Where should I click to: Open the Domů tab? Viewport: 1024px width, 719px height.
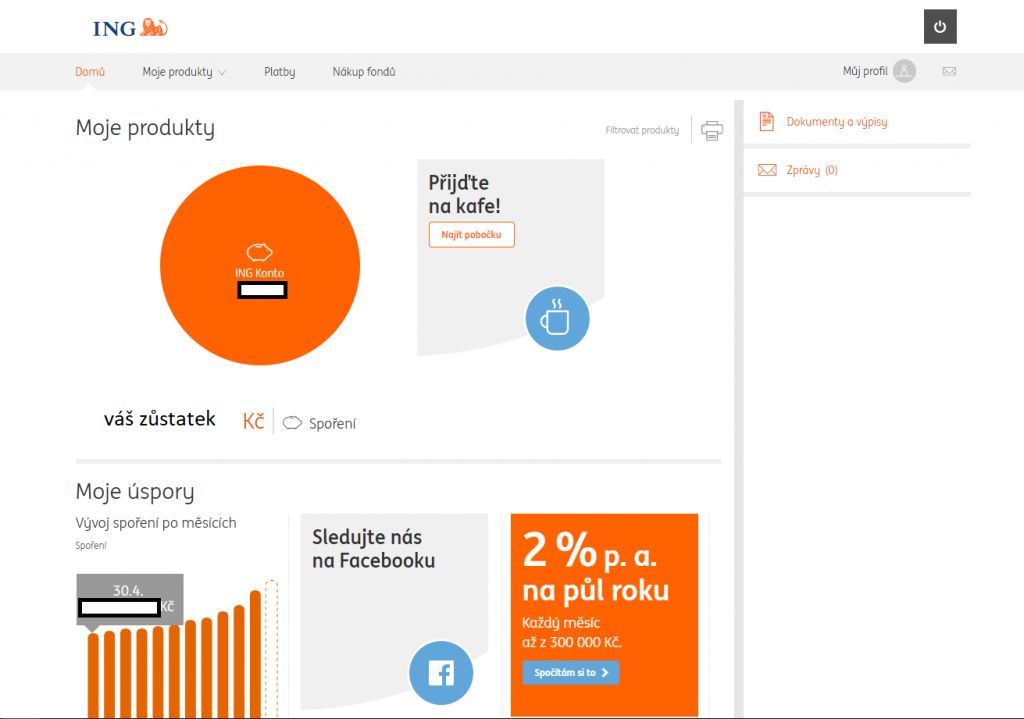(x=90, y=72)
